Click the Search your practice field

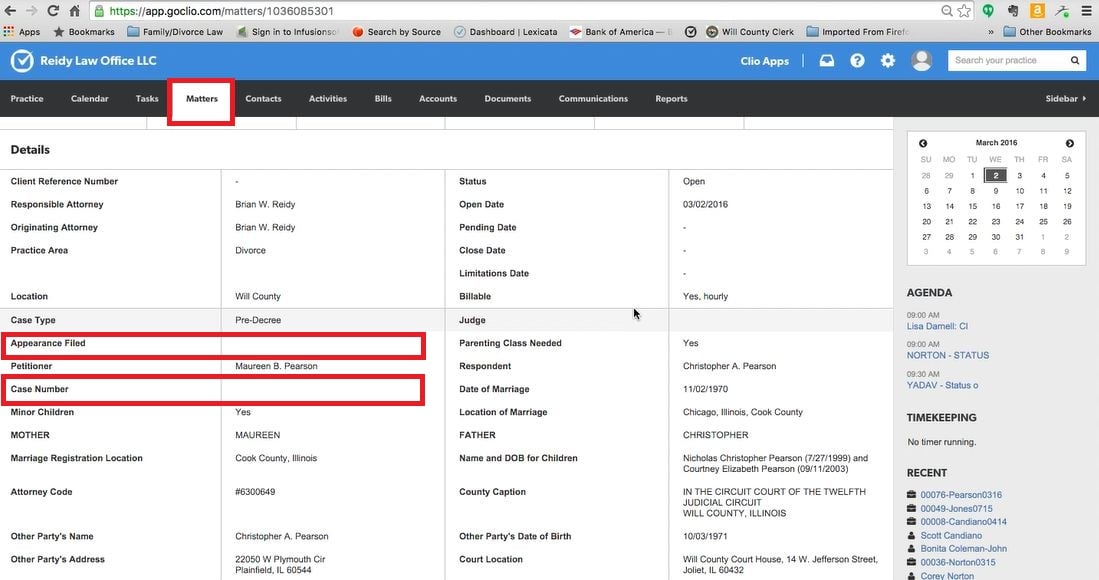pyautogui.click(x=1008, y=61)
